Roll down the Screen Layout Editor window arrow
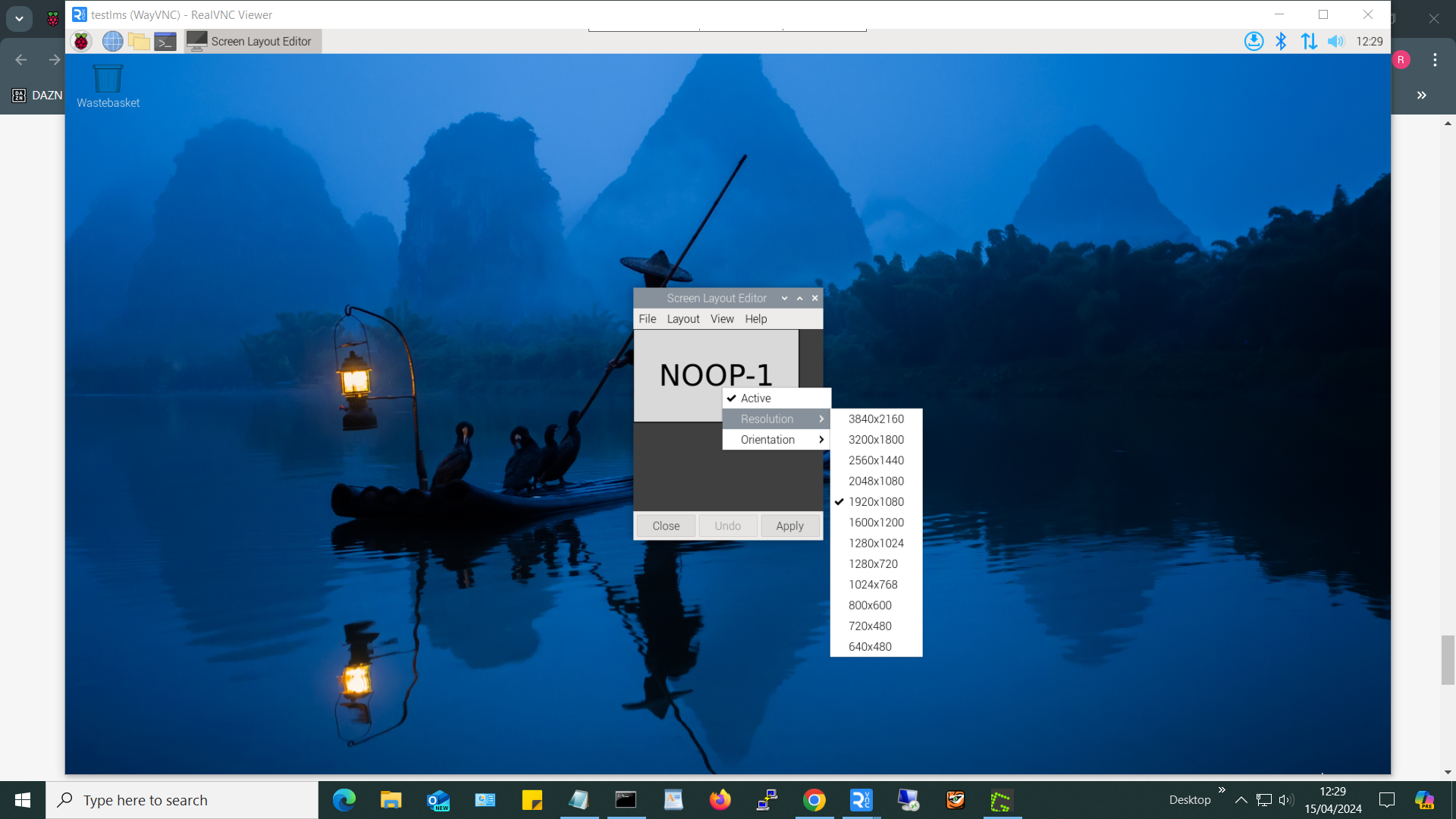The width and height of the screenshot is (1456, 819). [784, 298]
